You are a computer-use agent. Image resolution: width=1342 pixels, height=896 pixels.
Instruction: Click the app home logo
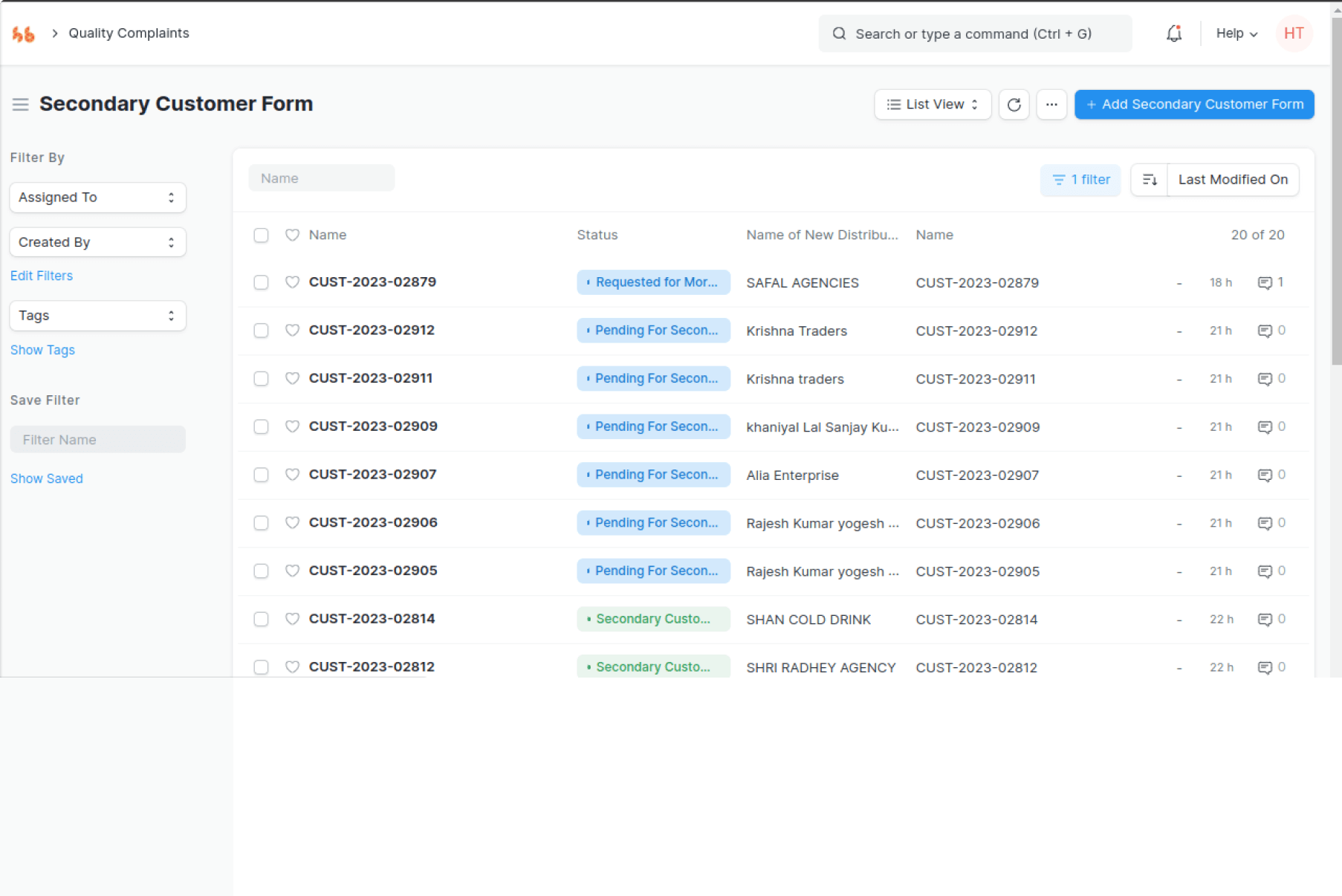tap(24, 33)
